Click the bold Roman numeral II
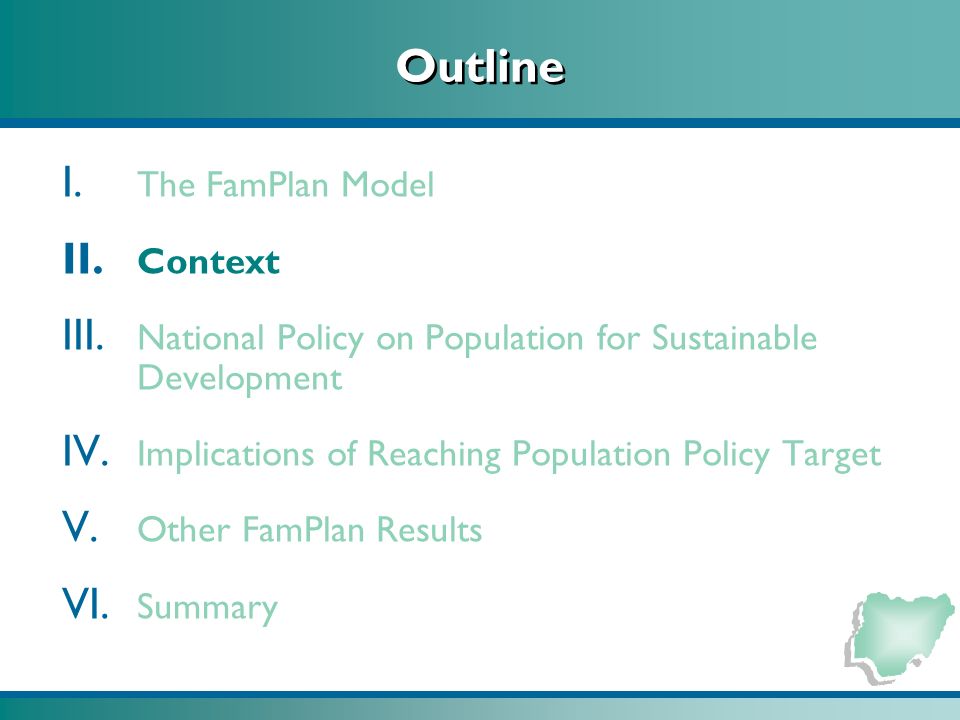 pyautogui.click(x=83, y=258)
